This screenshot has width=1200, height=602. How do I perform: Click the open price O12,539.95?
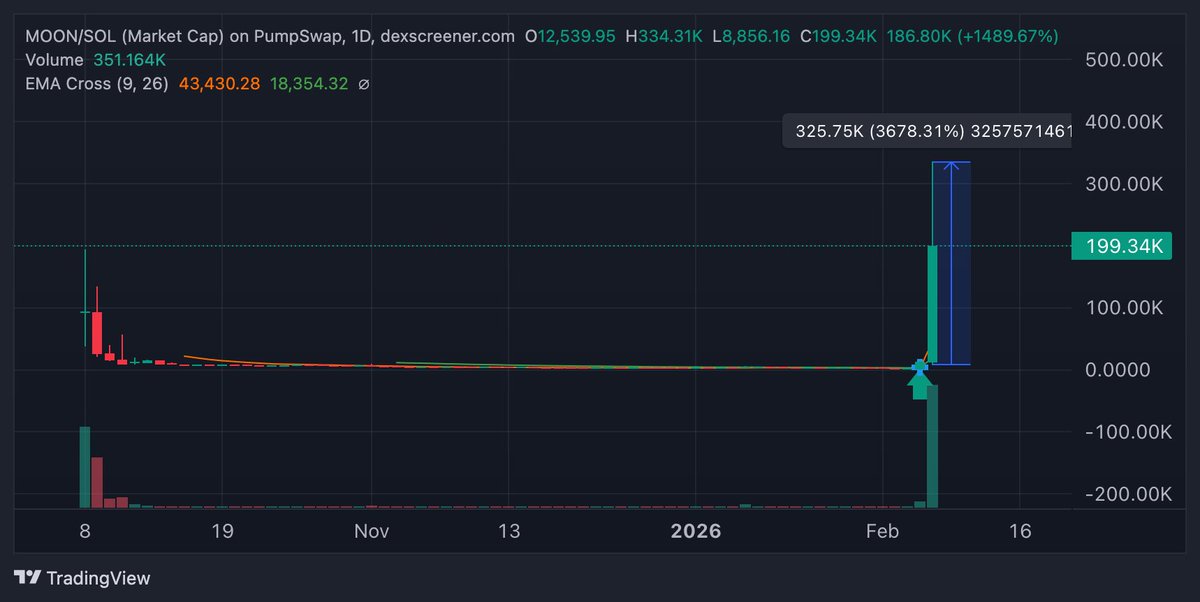(569, 36)
